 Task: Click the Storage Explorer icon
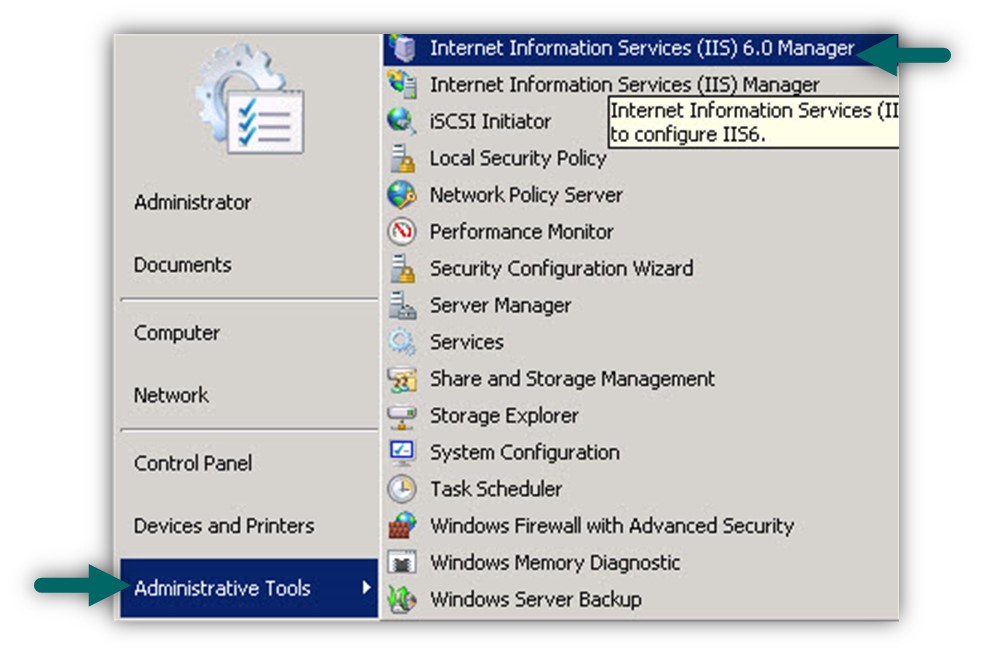[402, 415]
